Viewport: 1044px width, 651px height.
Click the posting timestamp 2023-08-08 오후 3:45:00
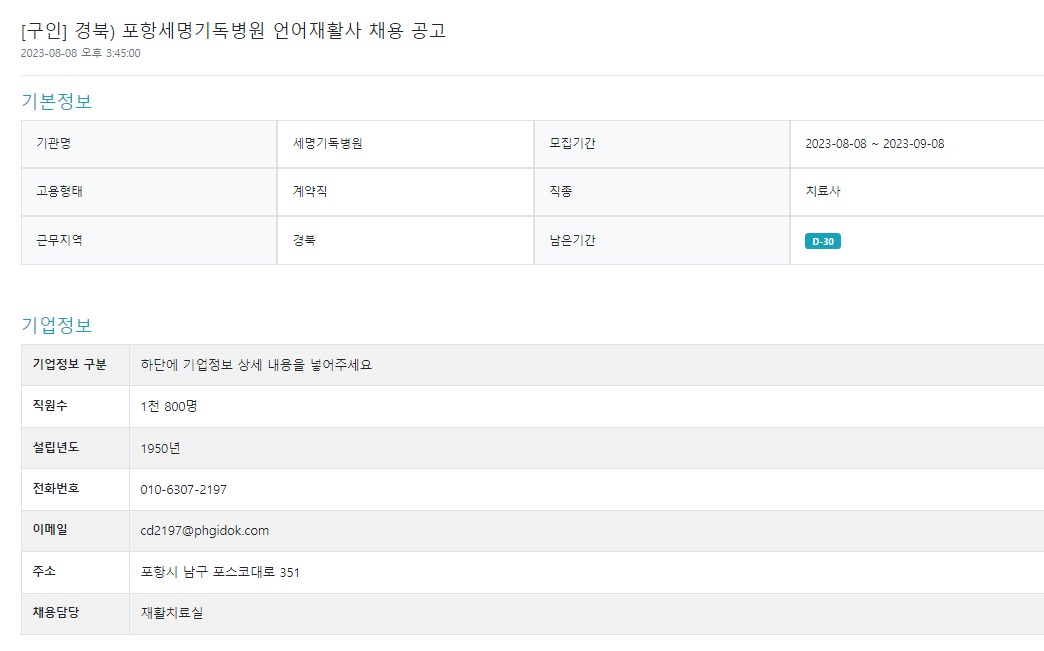[x=81, y=53]
